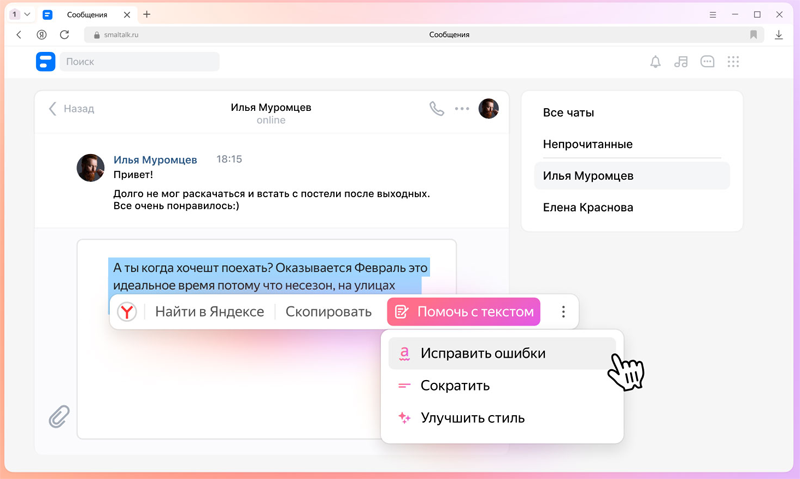Open the apps grid icon

(x=733, y=62)
